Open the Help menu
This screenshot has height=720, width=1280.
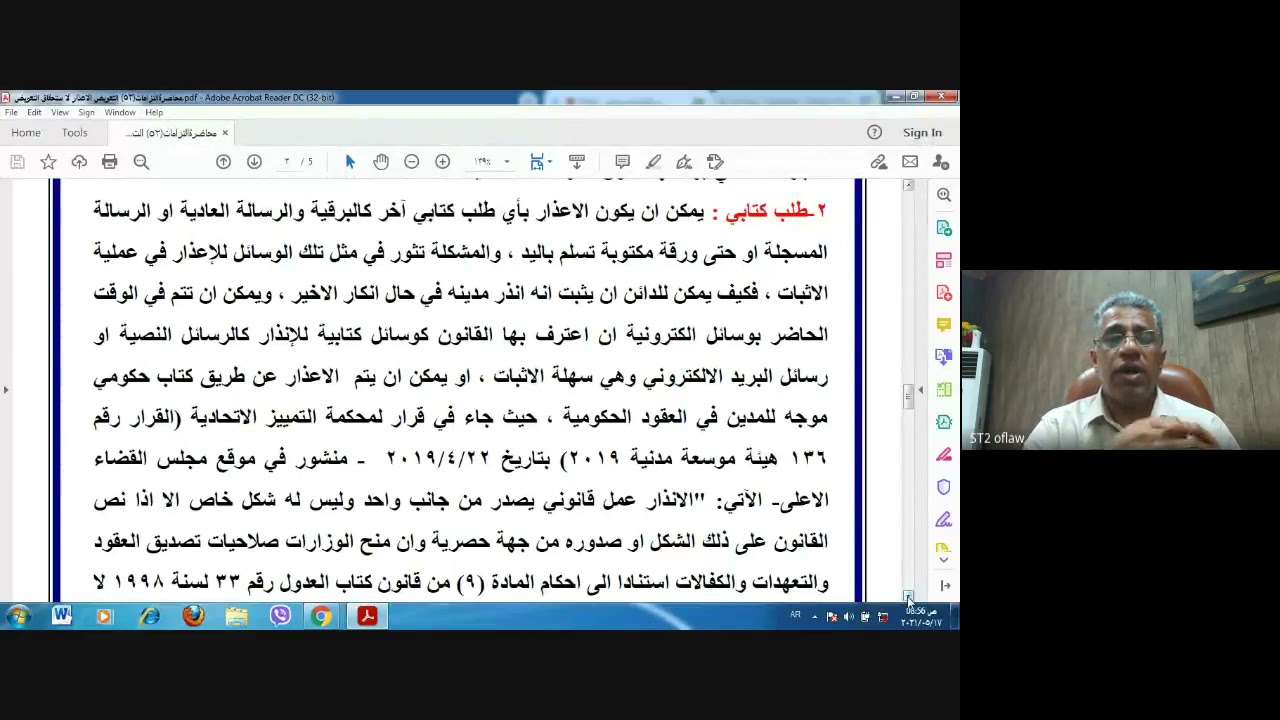click(x=154, y=112)
